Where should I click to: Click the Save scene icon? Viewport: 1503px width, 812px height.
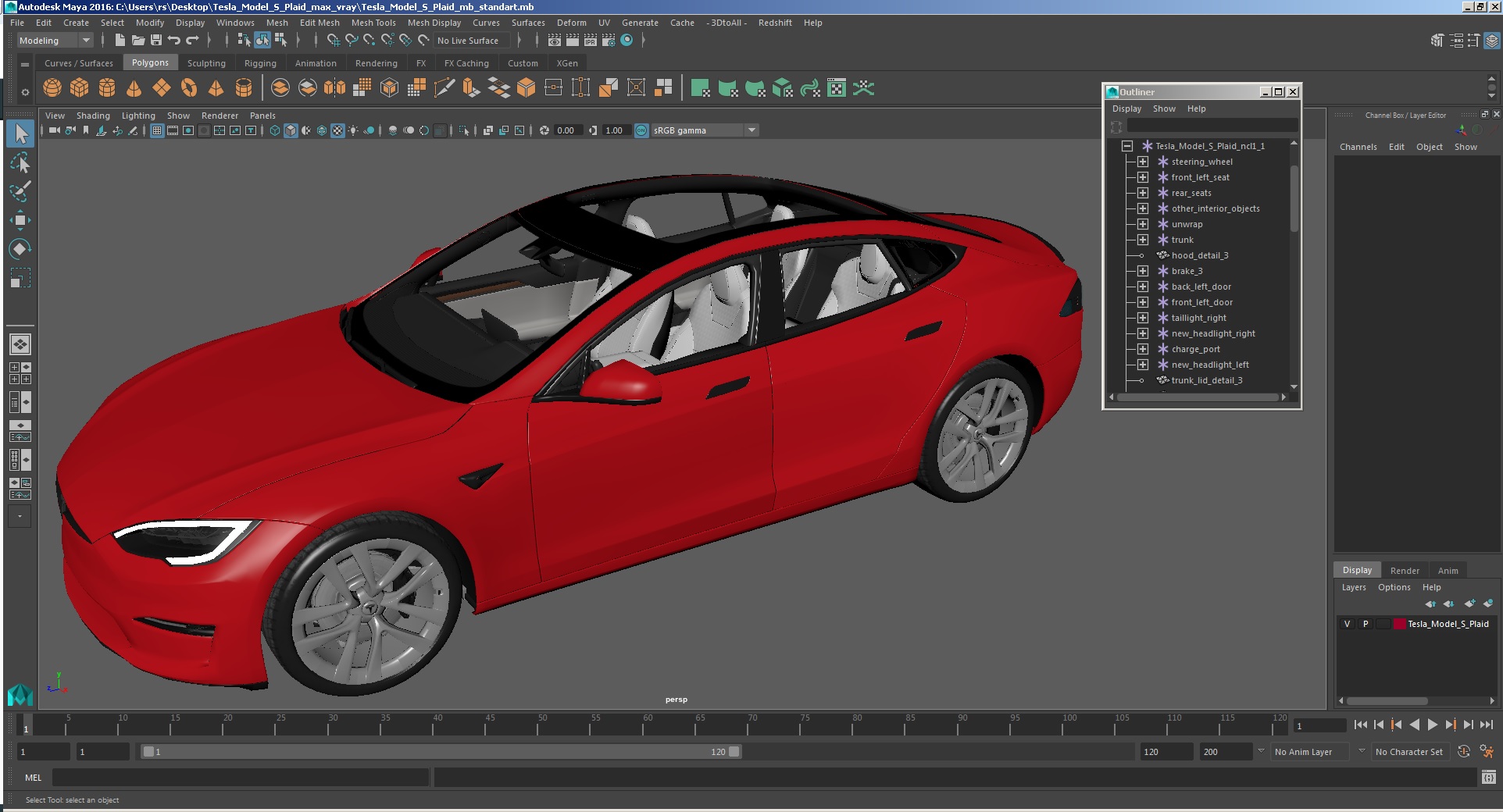click(x=156, y=41)
